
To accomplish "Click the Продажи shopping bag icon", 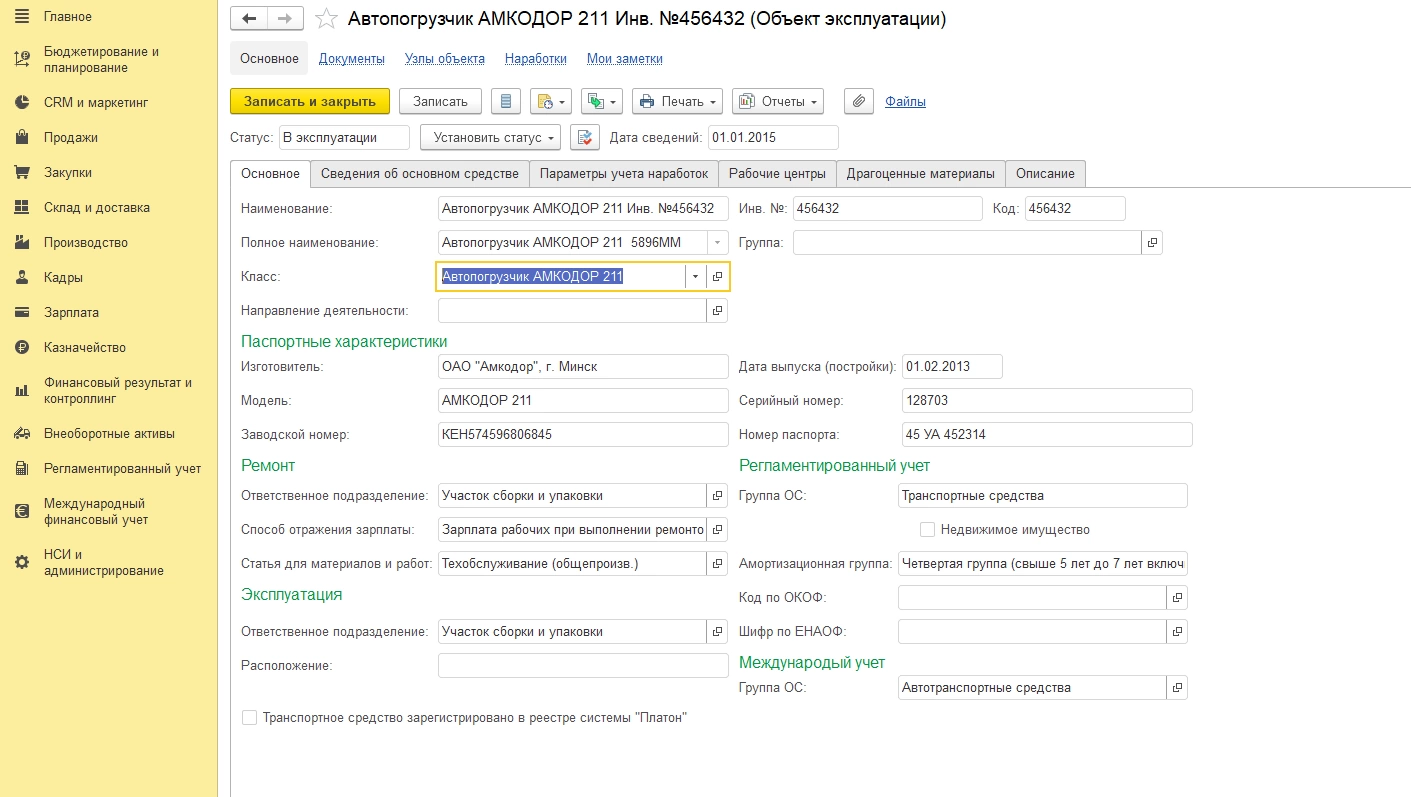I will coord(22,137).
